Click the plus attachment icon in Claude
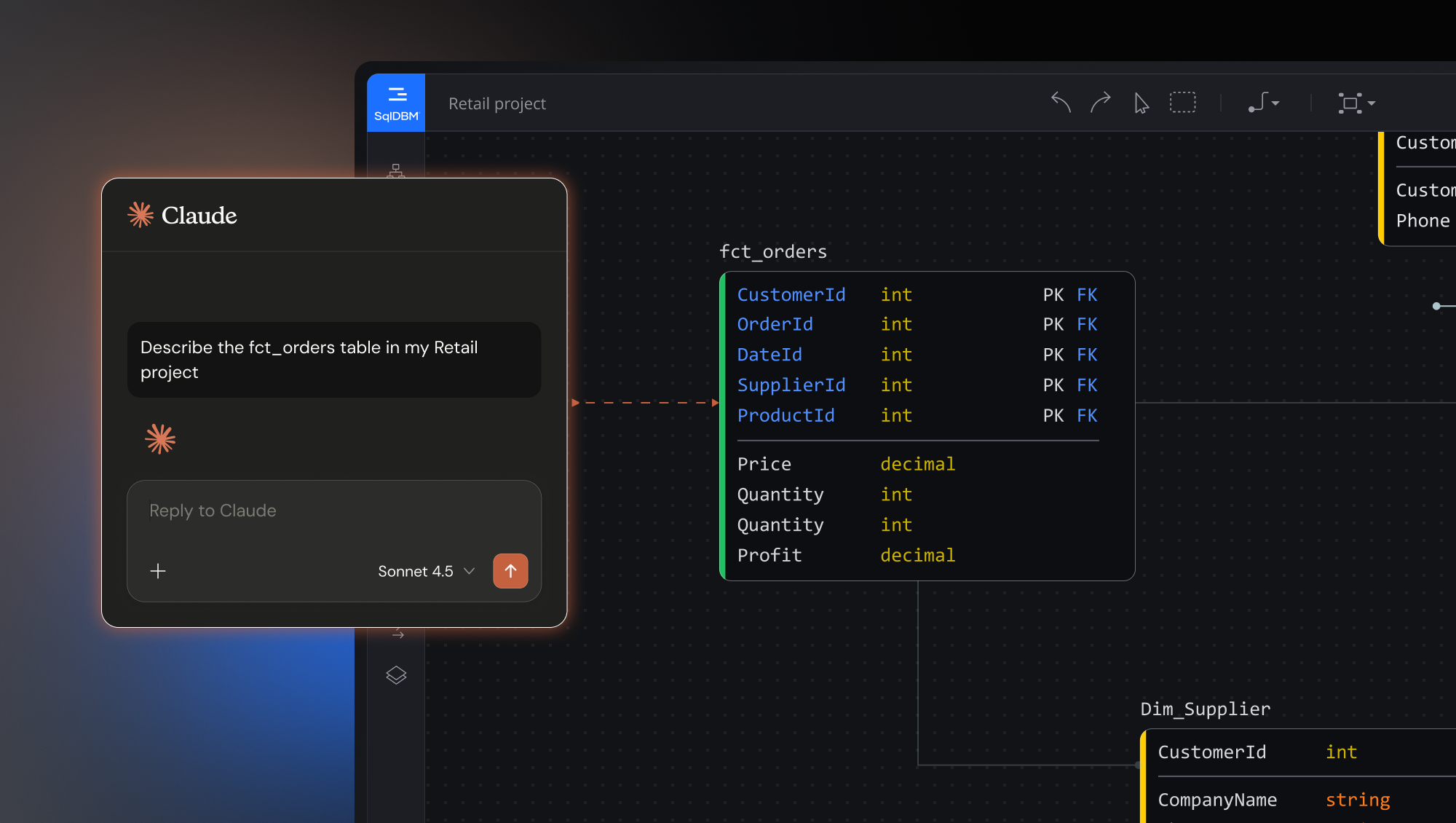 (x=158, y=571)
